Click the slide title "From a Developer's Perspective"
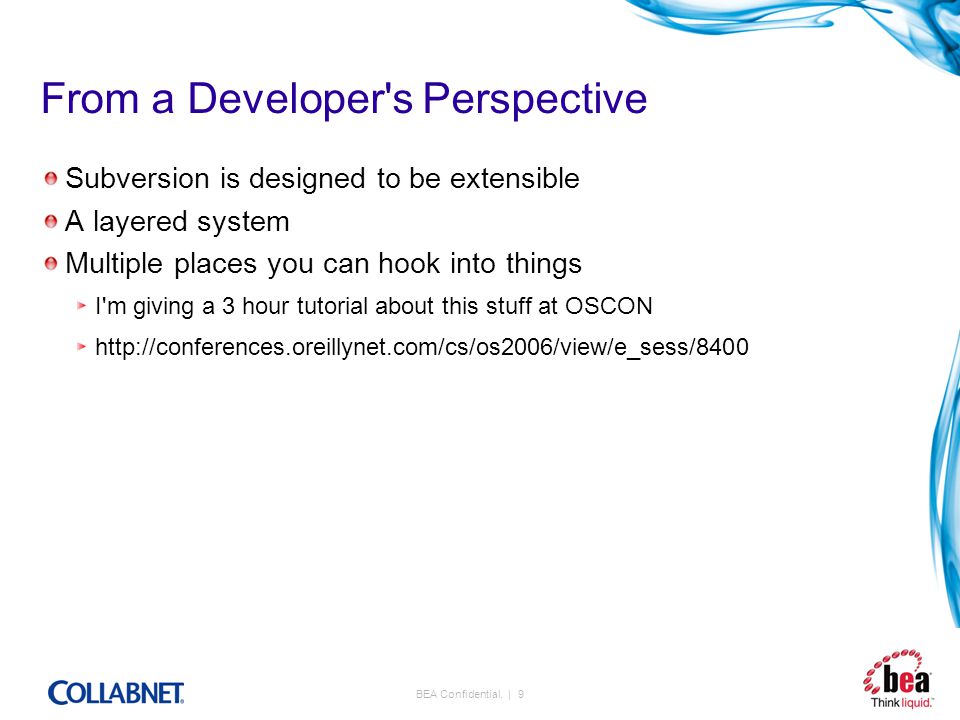 click(x=344, y=99)
